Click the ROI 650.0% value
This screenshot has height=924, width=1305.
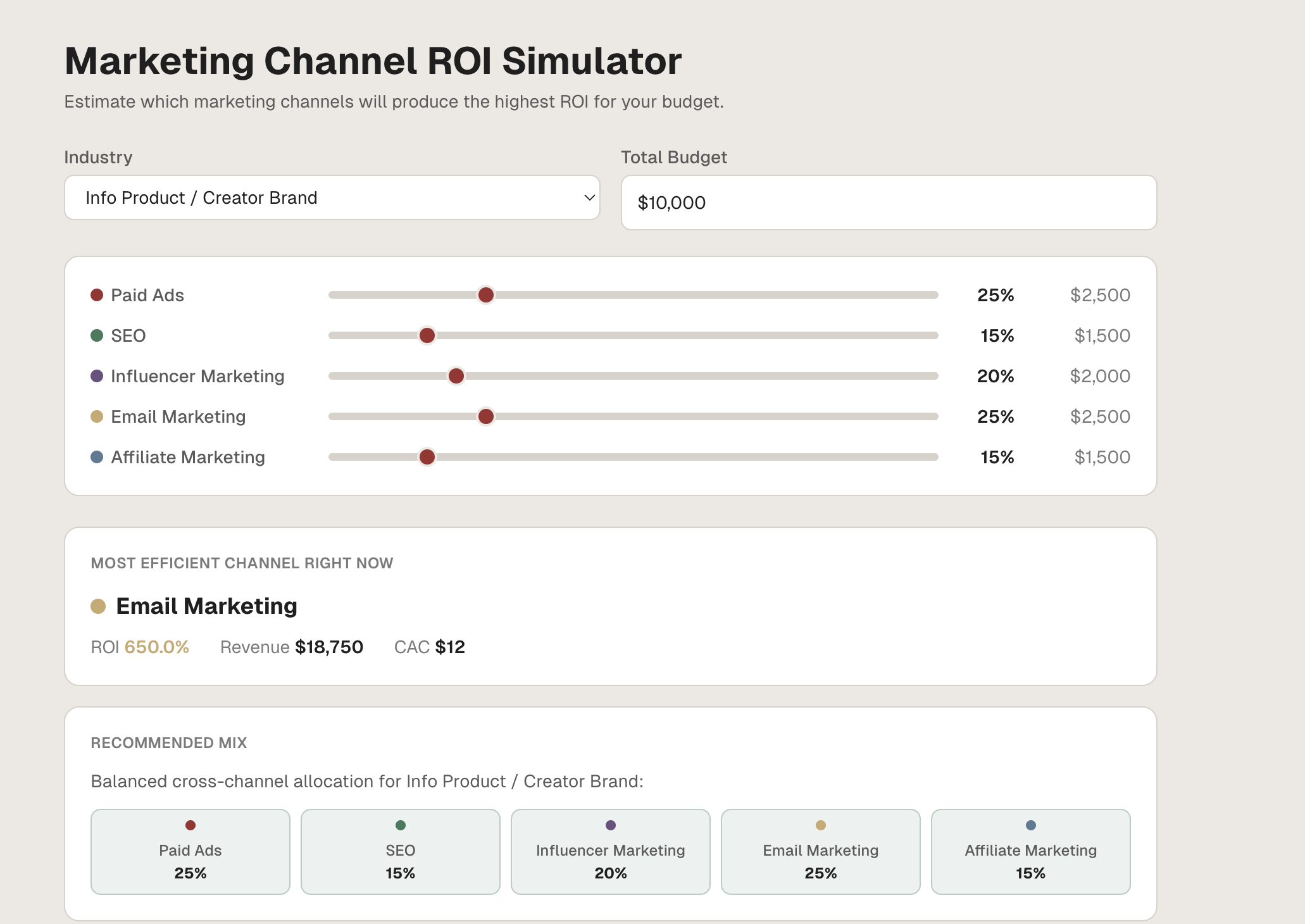pos(156,647)
